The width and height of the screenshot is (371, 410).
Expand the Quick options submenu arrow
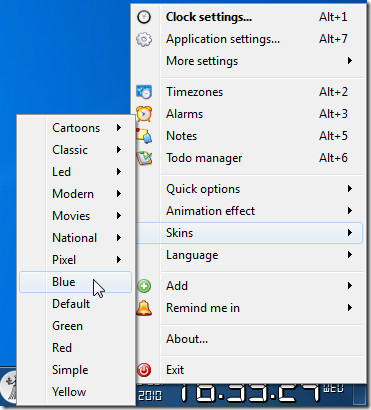point(349,189)
